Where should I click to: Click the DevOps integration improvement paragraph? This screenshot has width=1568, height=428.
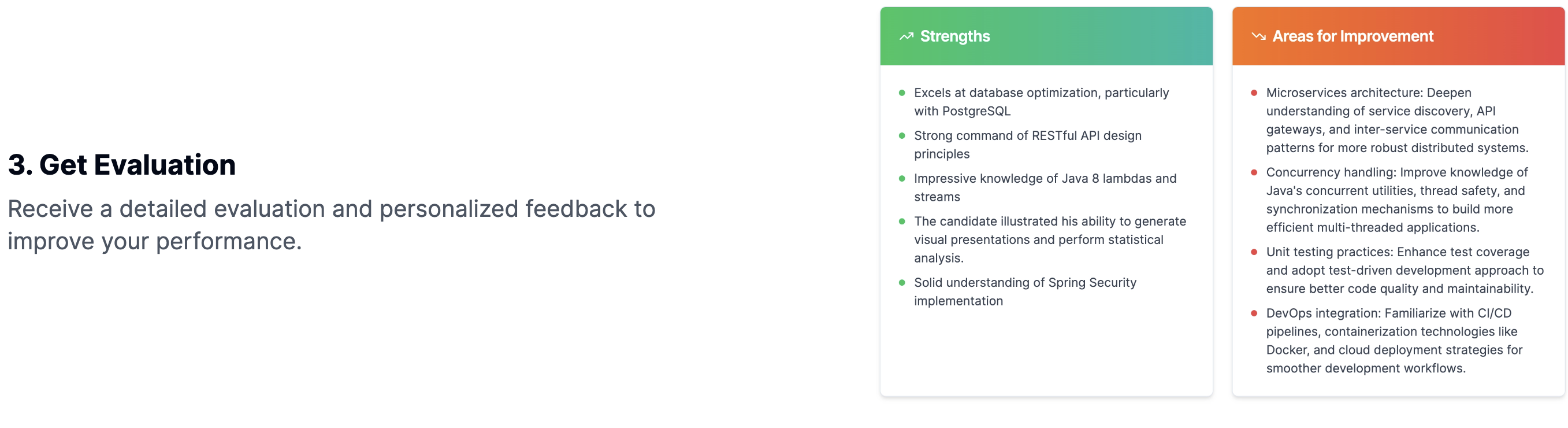coord(1394,341)
